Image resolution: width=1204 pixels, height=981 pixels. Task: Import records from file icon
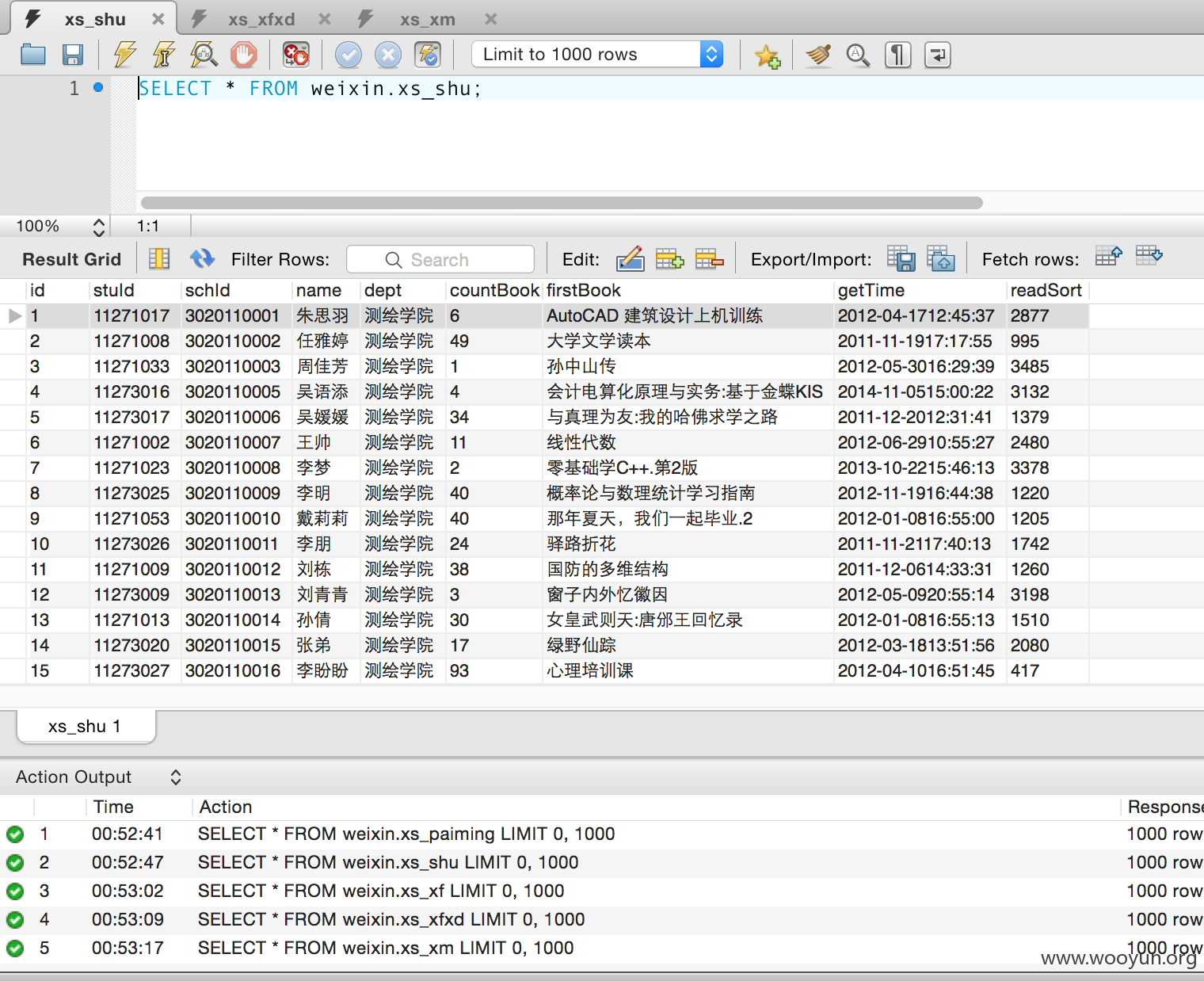pos(941,258)
